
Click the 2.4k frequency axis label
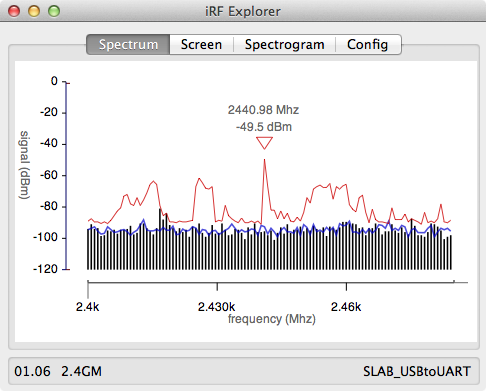pos(87,307)
